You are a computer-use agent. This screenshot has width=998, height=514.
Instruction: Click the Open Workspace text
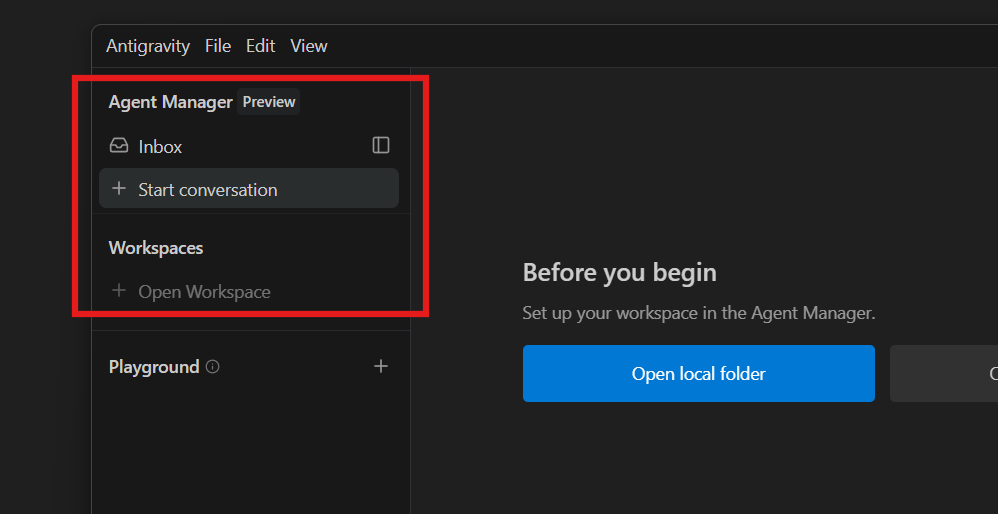(204, 292)
